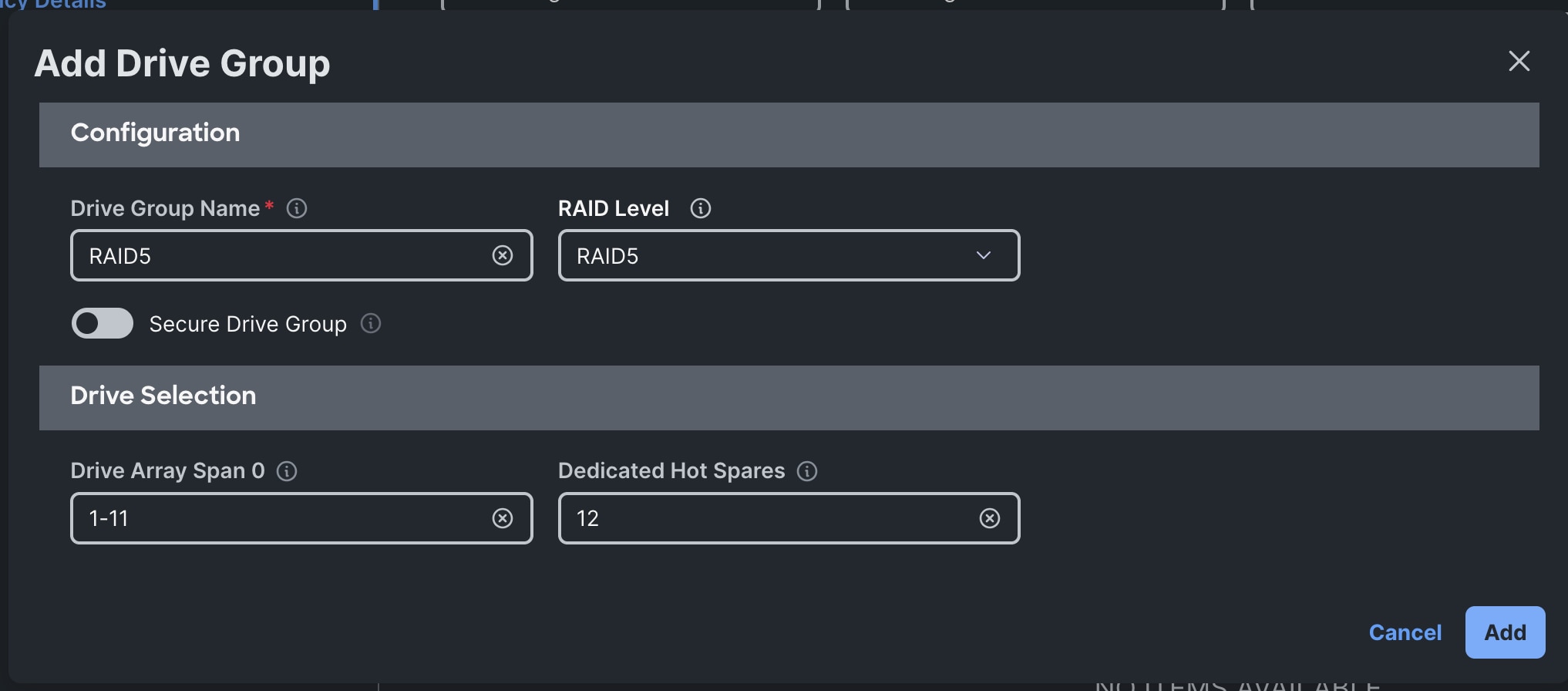
Task: Enable the Secure Drive Group toggle
Action: pos(102,323)
